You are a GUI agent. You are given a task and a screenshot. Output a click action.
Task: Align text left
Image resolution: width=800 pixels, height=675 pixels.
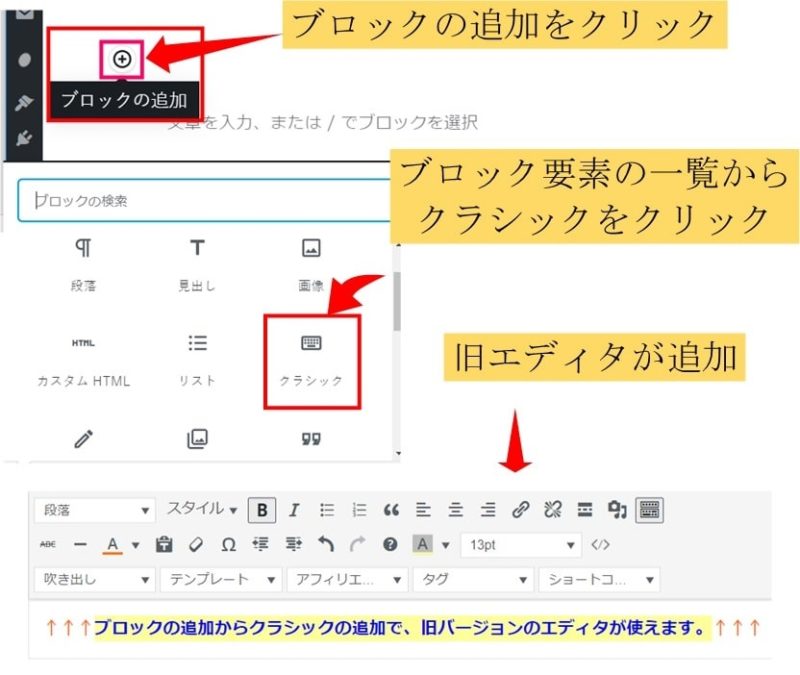(423, 510)
